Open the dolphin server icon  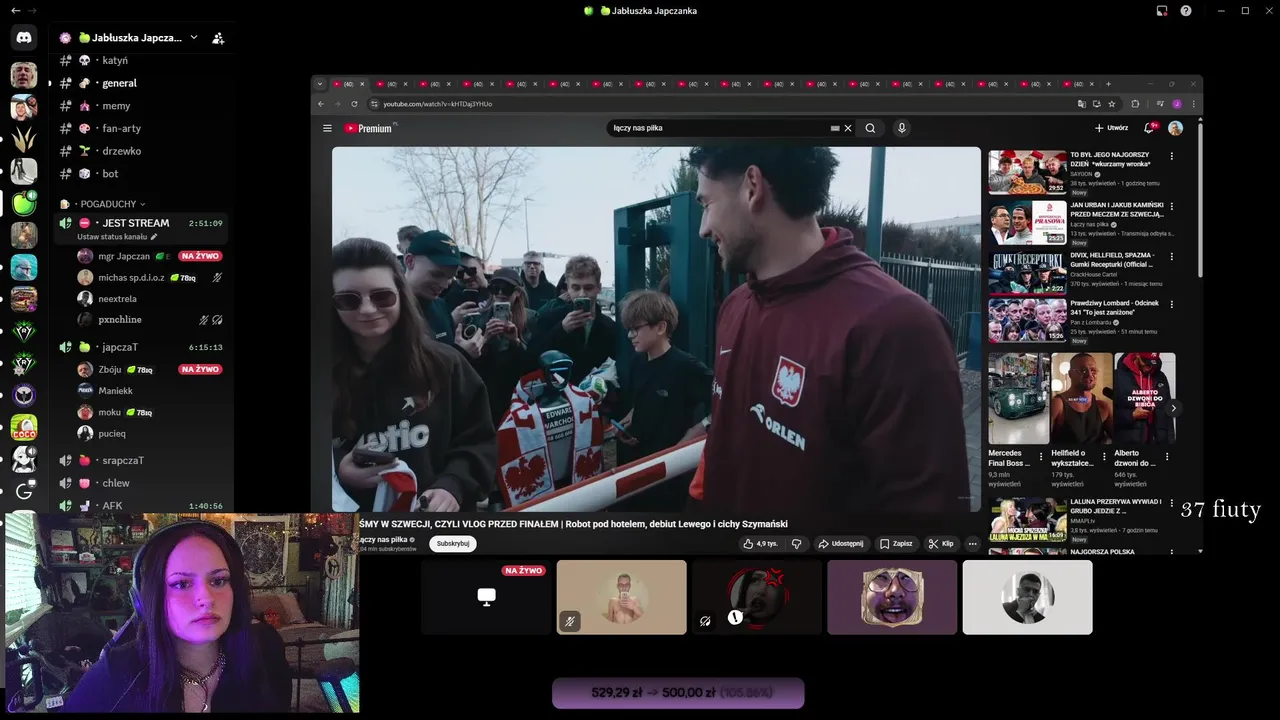click(24, 267)
